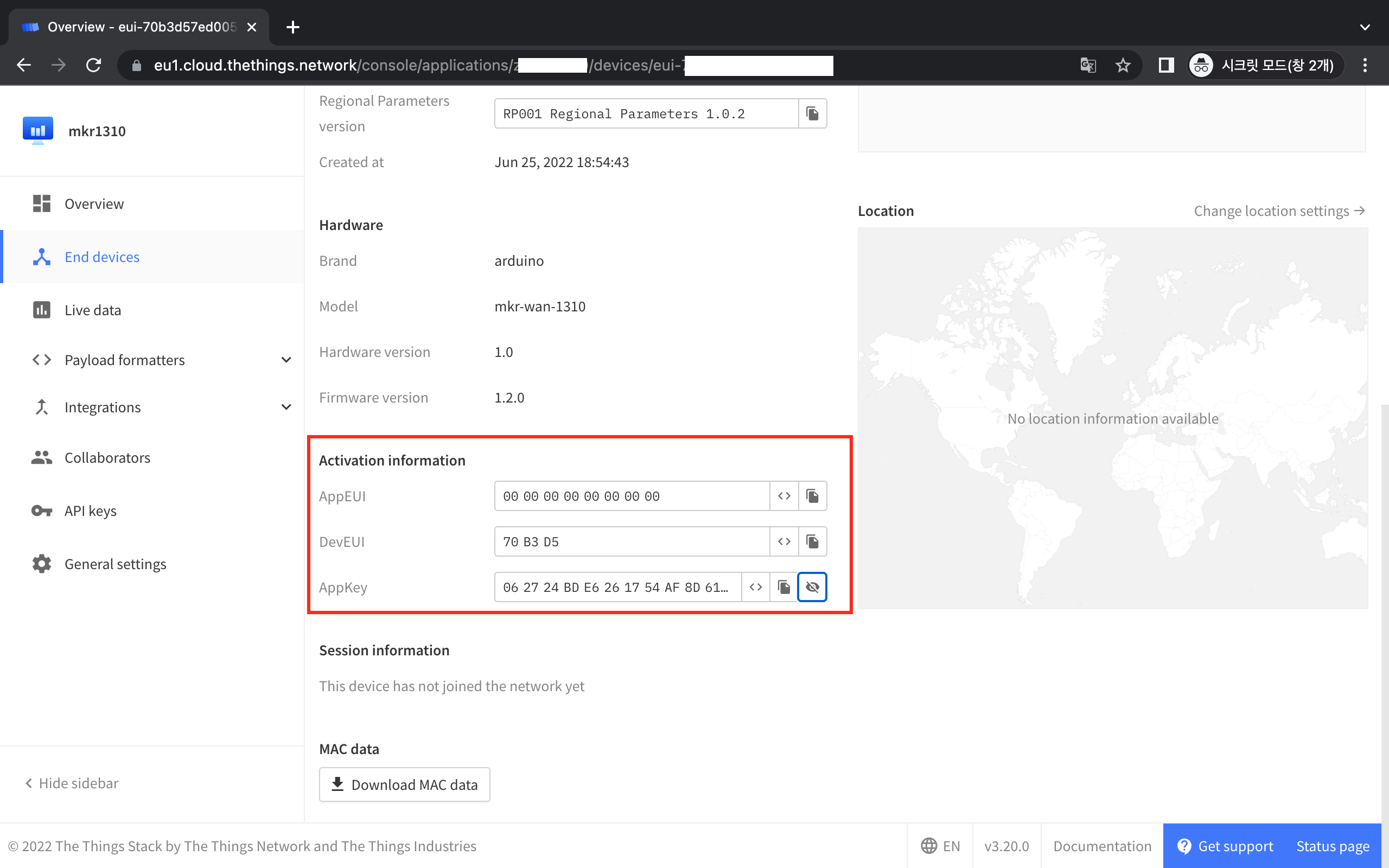Click the DevEUI value field
The width and height of the screenshot is (1389, 868).
[632, 541]
